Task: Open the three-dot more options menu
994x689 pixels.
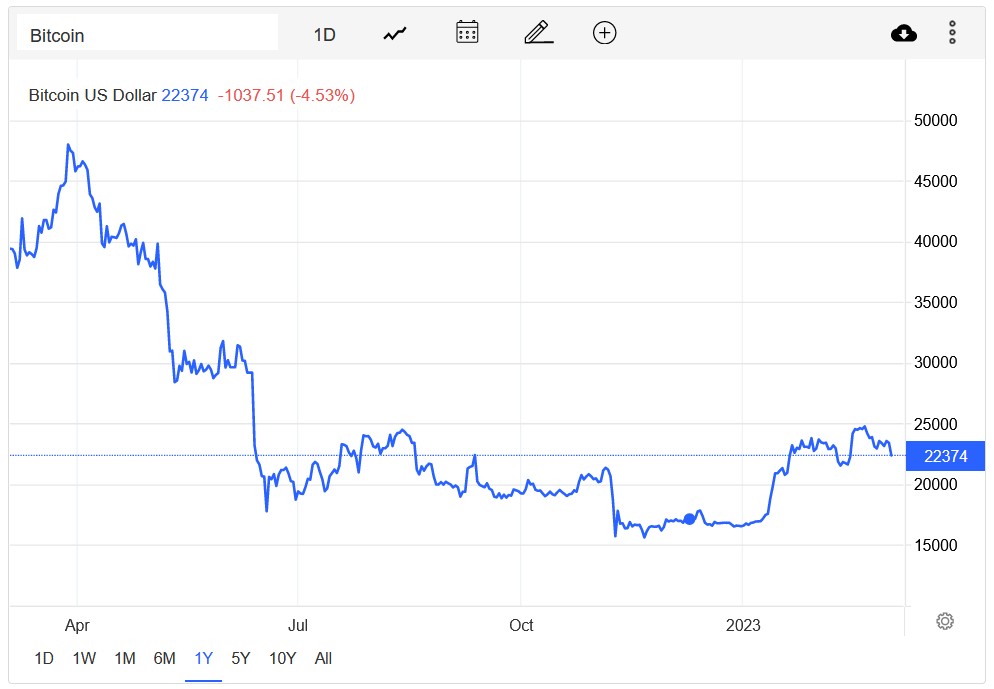Action: (x=952, y=32)
